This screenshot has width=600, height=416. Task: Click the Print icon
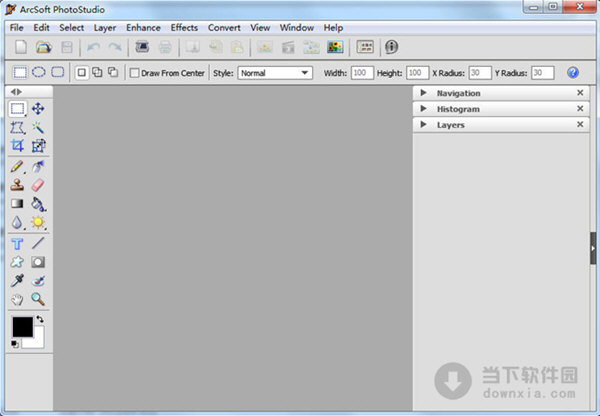tap(165, 47)
